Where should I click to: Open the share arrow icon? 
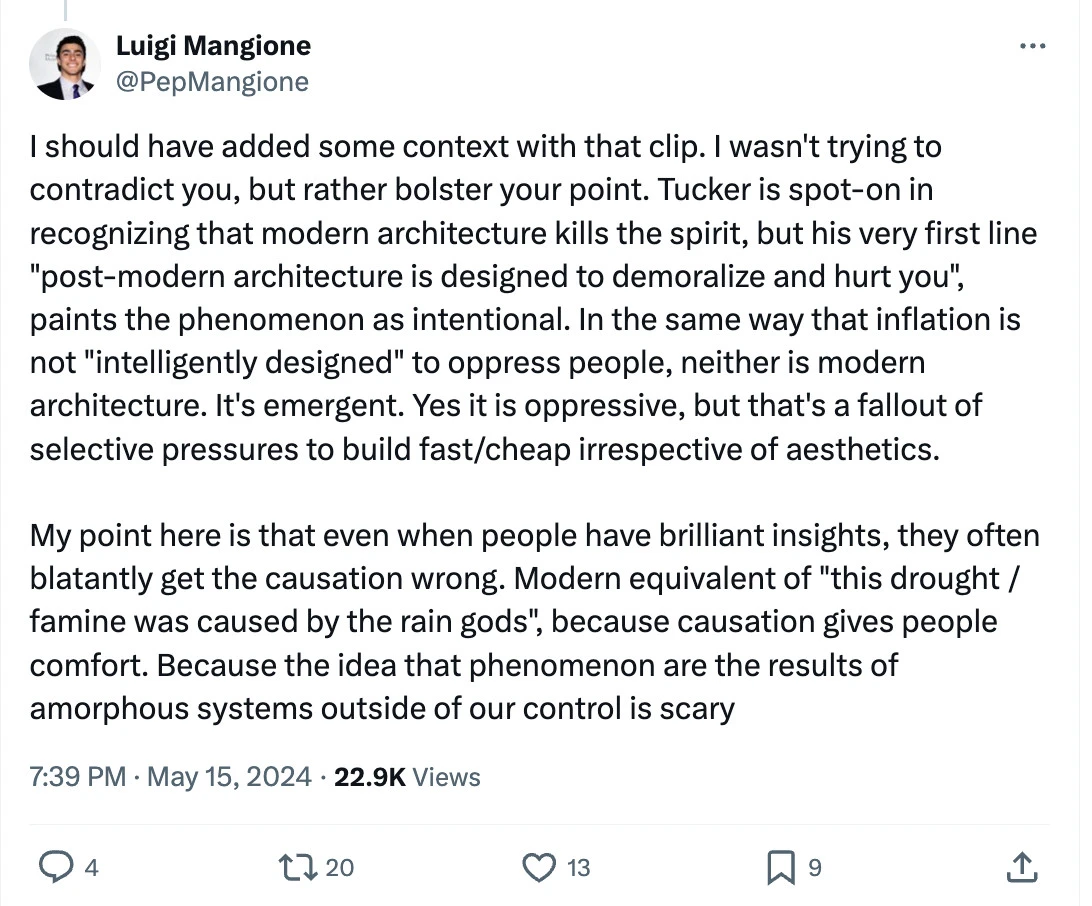pos(1022,867)
